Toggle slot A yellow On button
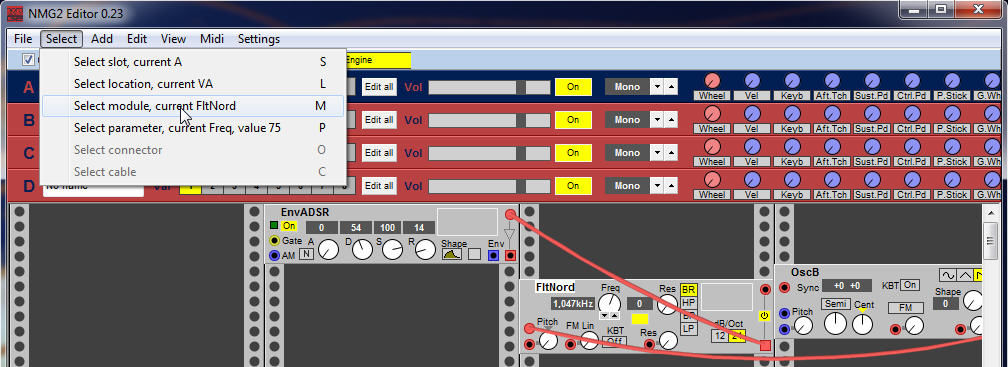The width and height of the screenshot is (1008, 367). coord(573,87)
